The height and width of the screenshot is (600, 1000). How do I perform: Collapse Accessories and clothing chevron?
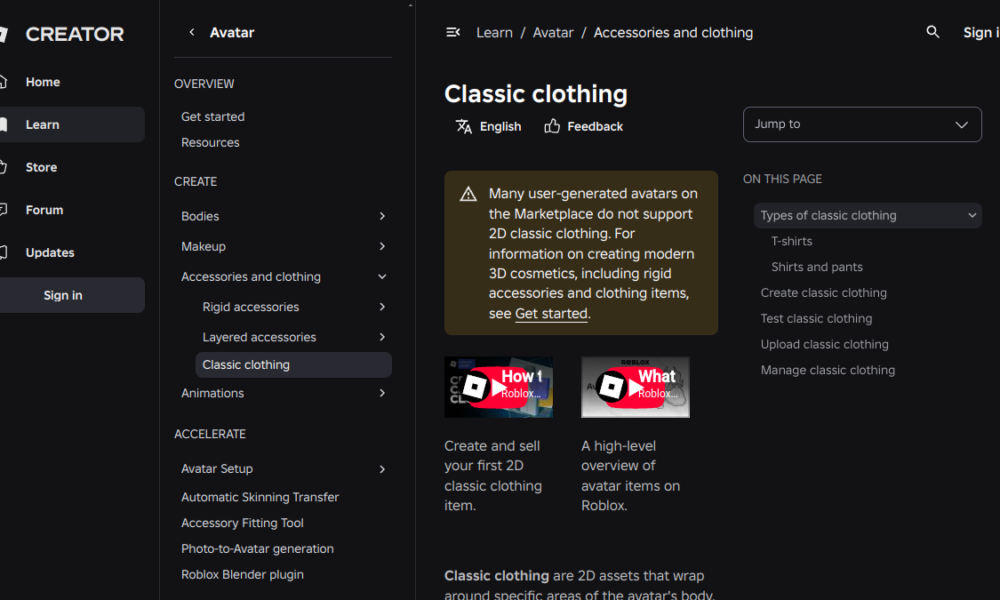382,277
